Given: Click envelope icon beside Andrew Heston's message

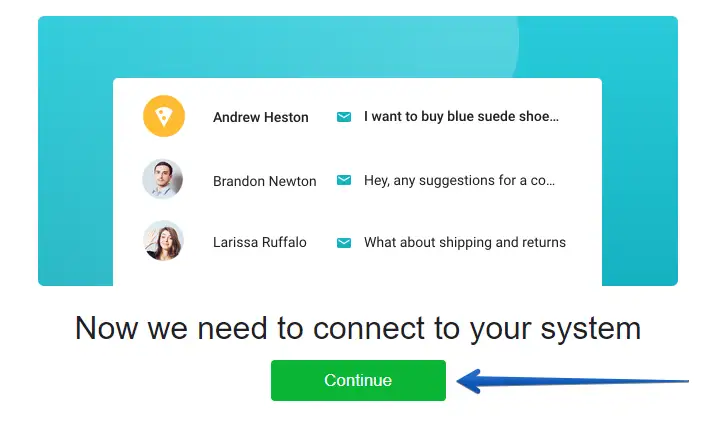Looking at the screenshot, I should coord(344,117).
